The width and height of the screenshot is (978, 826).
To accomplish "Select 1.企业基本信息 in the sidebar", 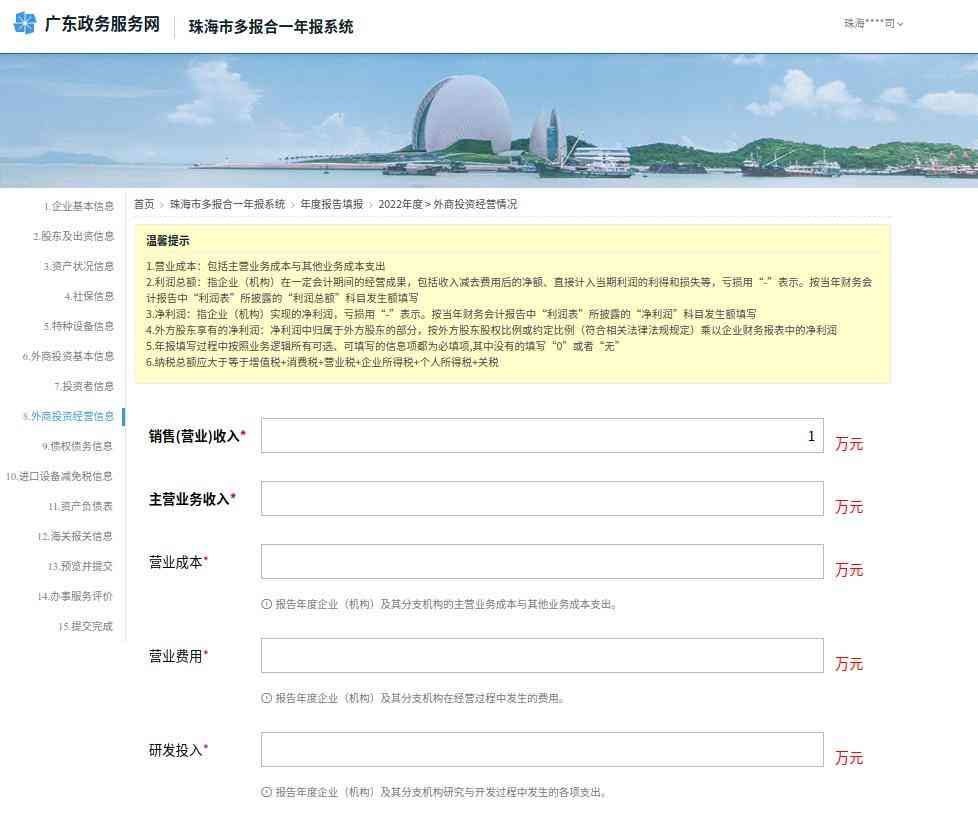I will (x=78, y=207).
